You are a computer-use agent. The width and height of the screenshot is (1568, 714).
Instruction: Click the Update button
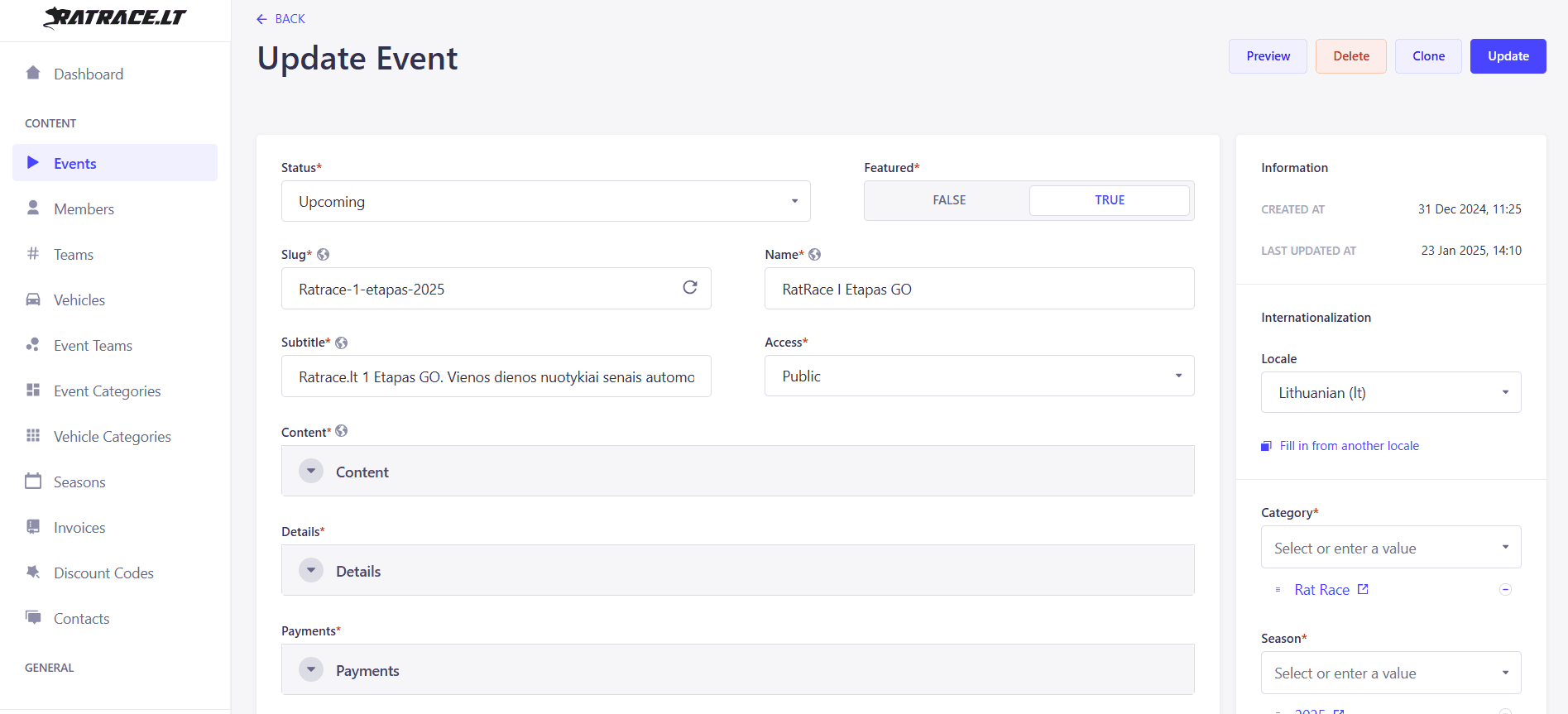pos(1508,56)
